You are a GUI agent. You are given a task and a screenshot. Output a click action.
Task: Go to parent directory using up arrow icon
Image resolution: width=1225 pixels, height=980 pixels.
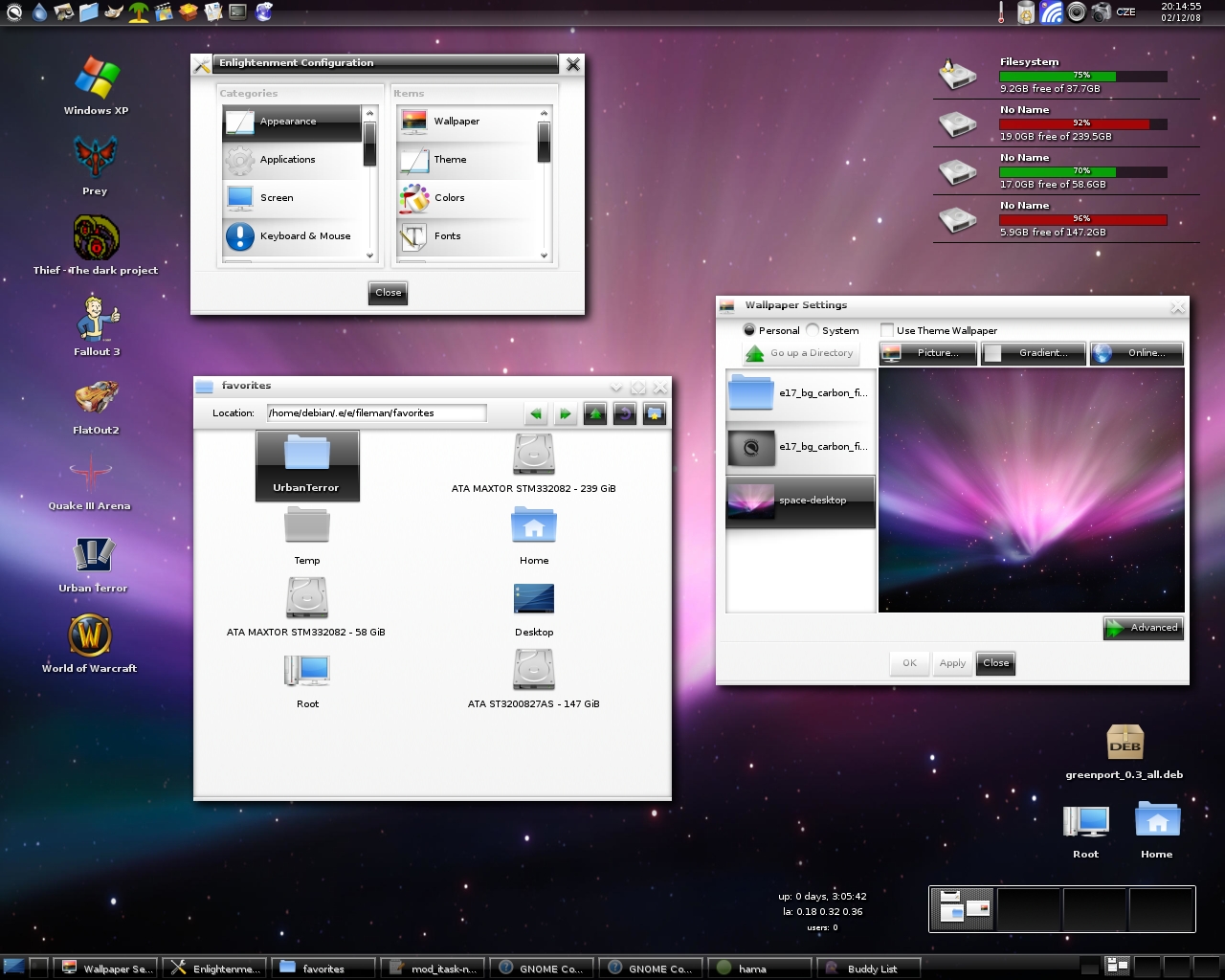(595, 413)
